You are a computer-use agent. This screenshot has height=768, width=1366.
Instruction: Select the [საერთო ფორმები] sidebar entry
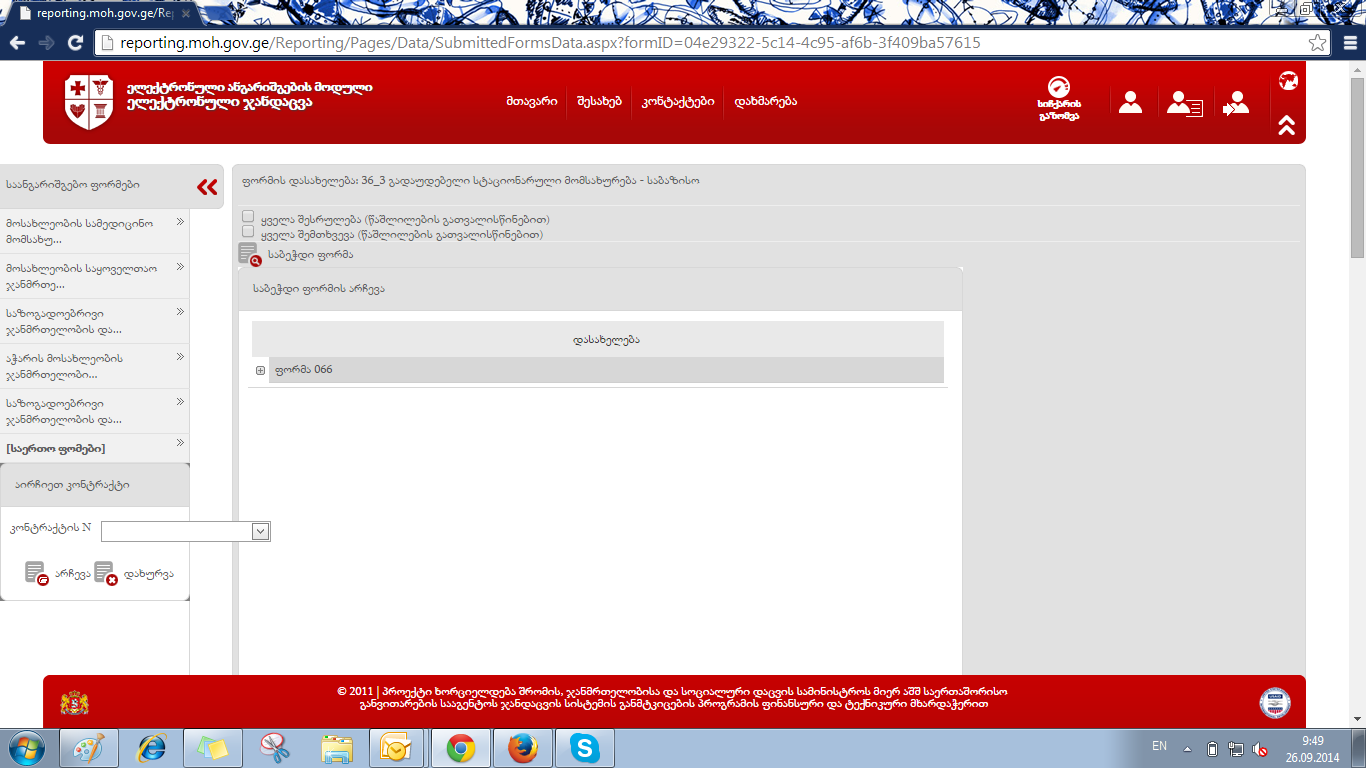[x=55, y=448]
